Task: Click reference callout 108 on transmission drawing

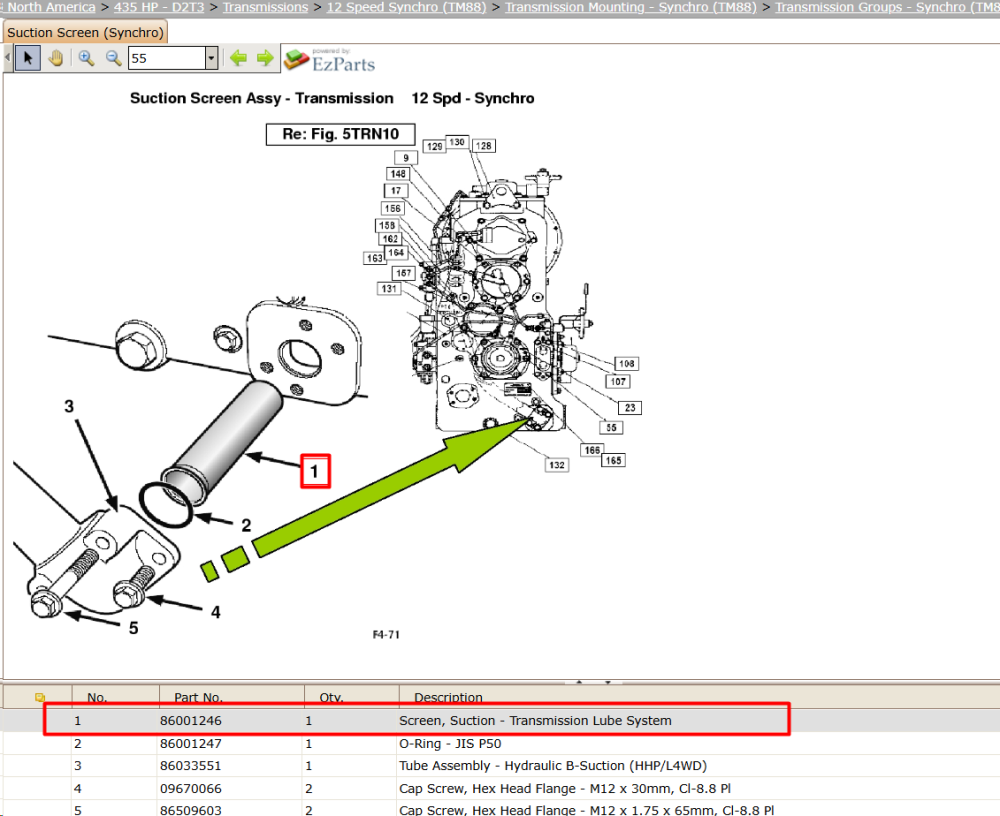Action: [x=627, y=364]
